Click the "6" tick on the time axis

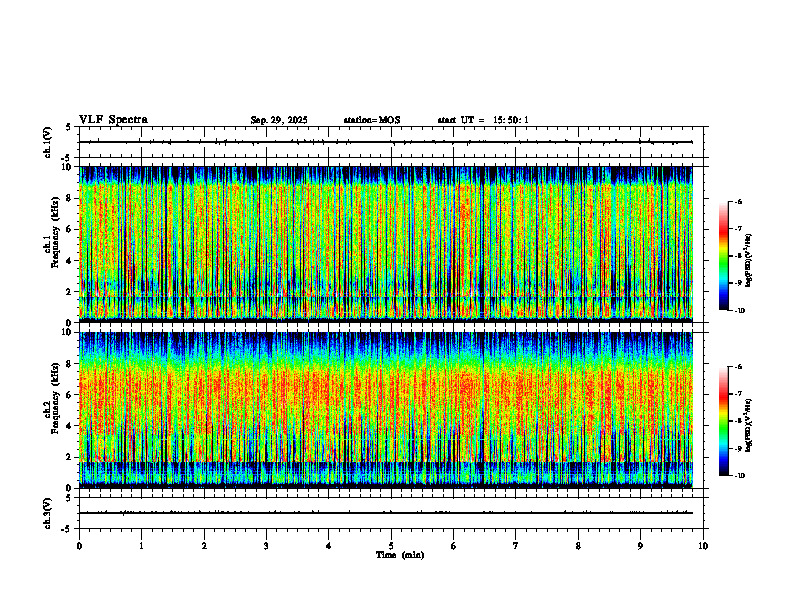pos(453,546)
